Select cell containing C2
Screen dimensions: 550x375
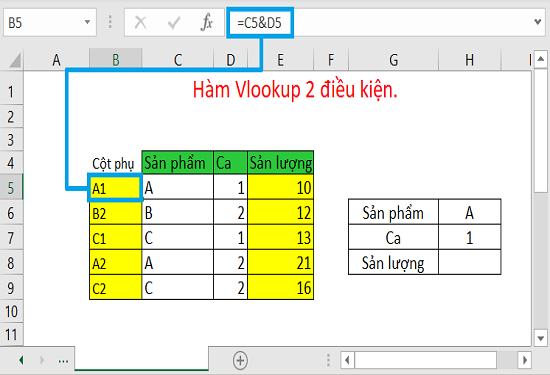click(x=115, y=287)
